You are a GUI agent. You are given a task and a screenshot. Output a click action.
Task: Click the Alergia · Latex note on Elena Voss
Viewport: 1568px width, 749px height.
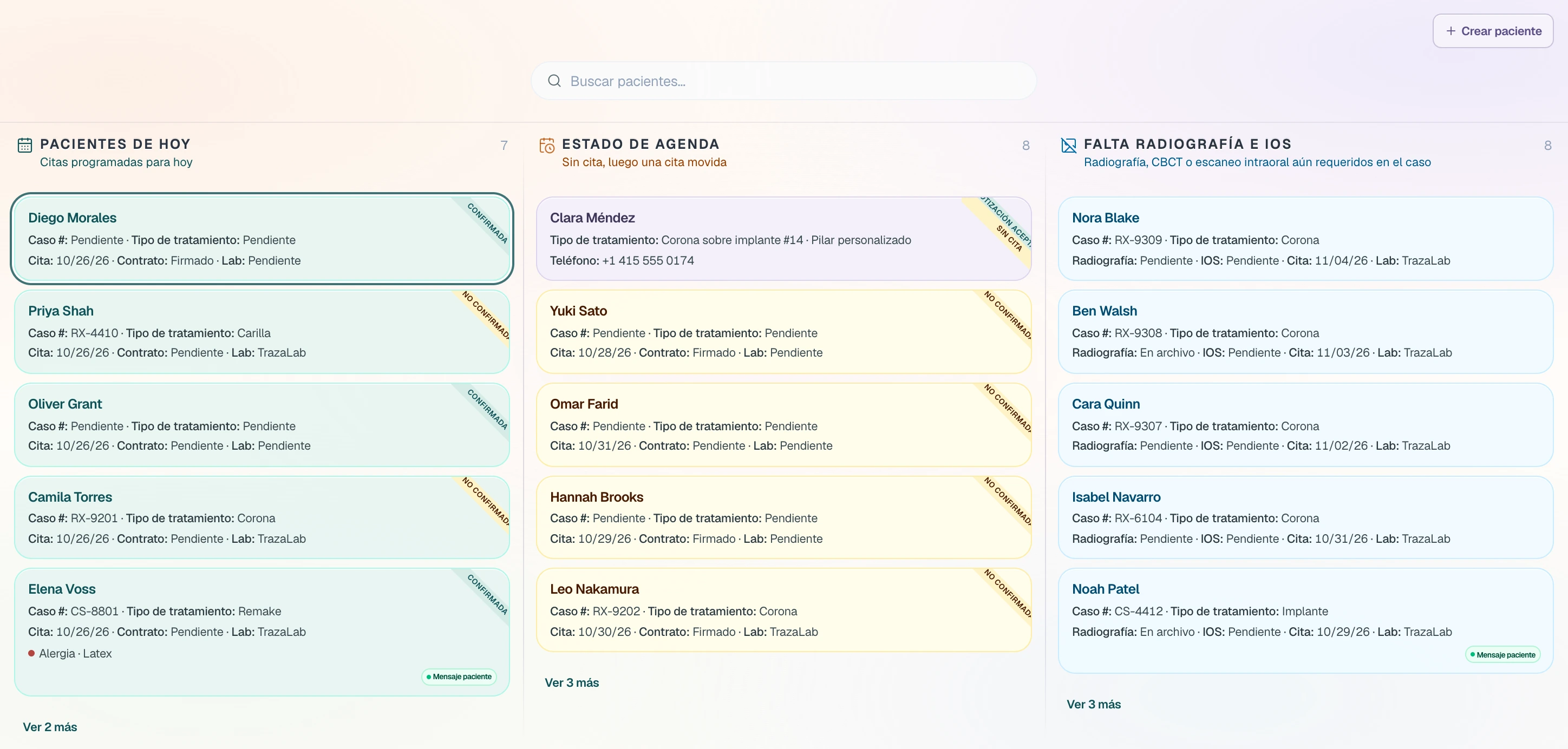[70, 653]
